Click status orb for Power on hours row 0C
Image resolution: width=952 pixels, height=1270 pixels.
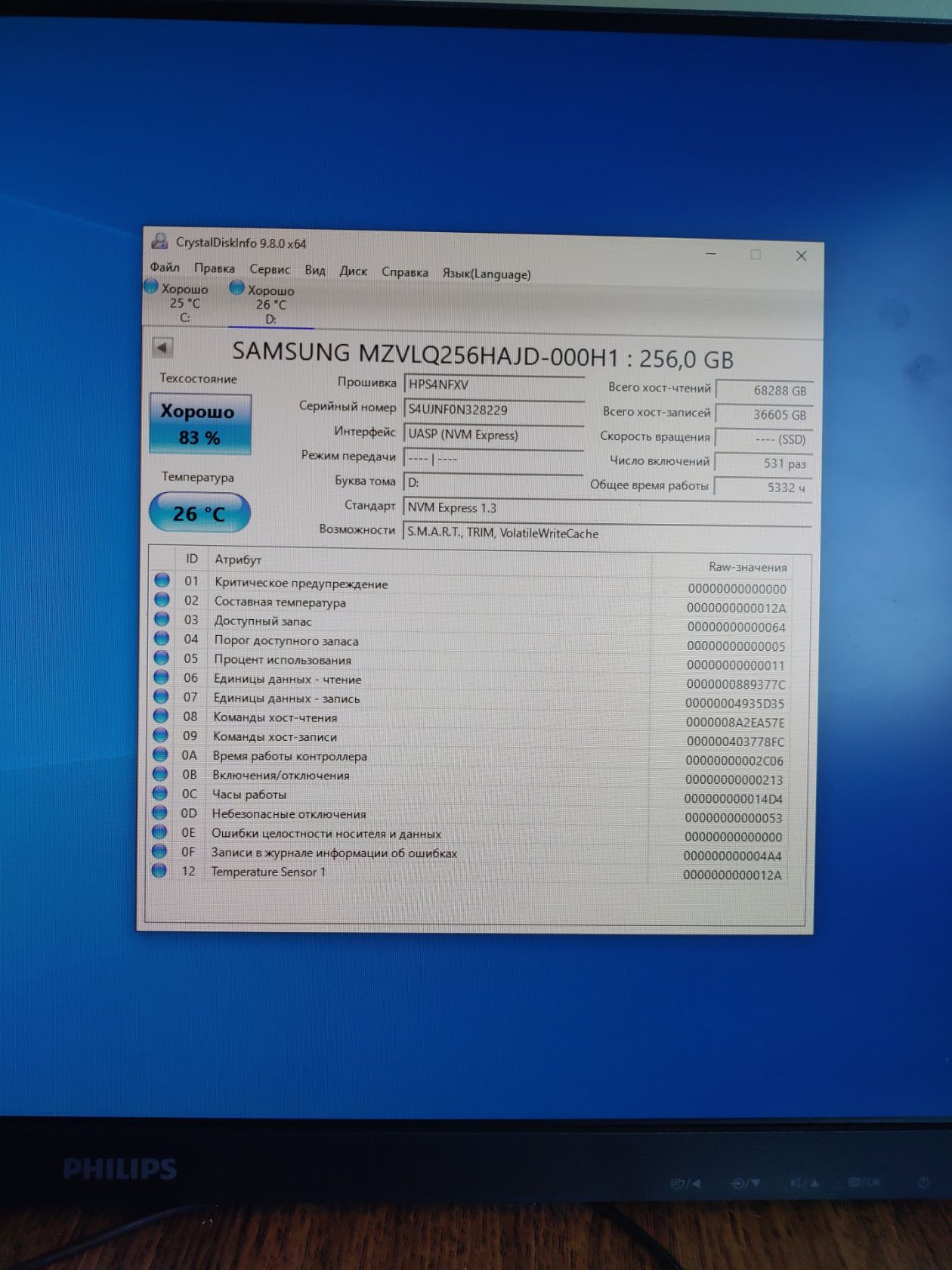pyautogui.click(x=159, y=793)
